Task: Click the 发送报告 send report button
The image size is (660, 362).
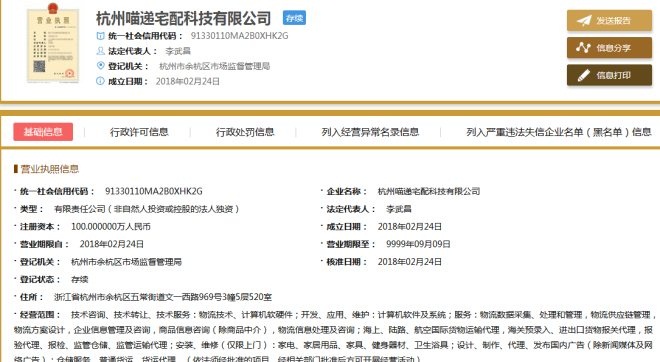Action: click(609, 20)
